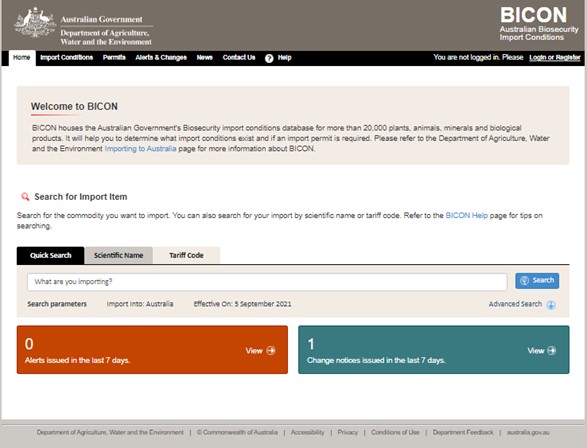
Task: Expand Advanced Search options
Action: pyautogui.click(x=522, y=304)
